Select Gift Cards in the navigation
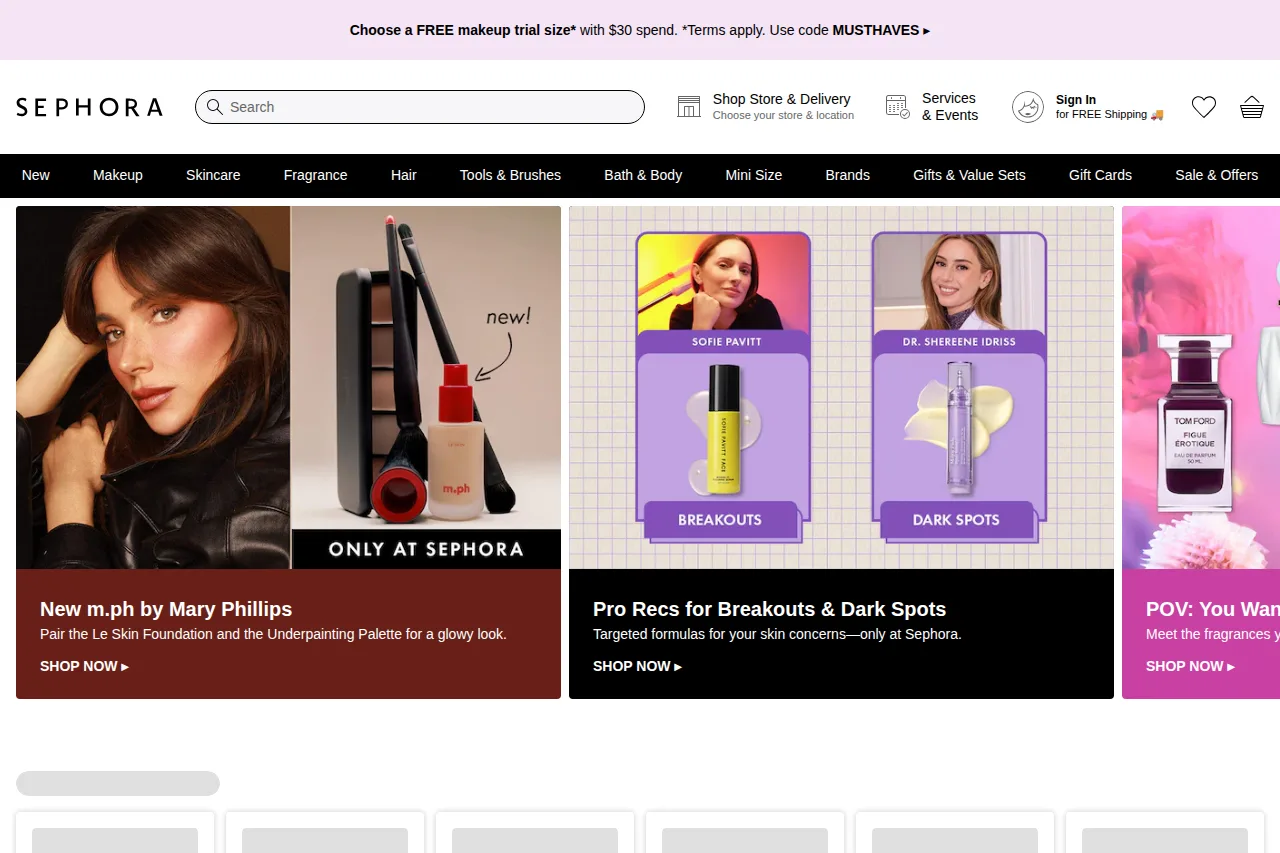 point(1100,175)
